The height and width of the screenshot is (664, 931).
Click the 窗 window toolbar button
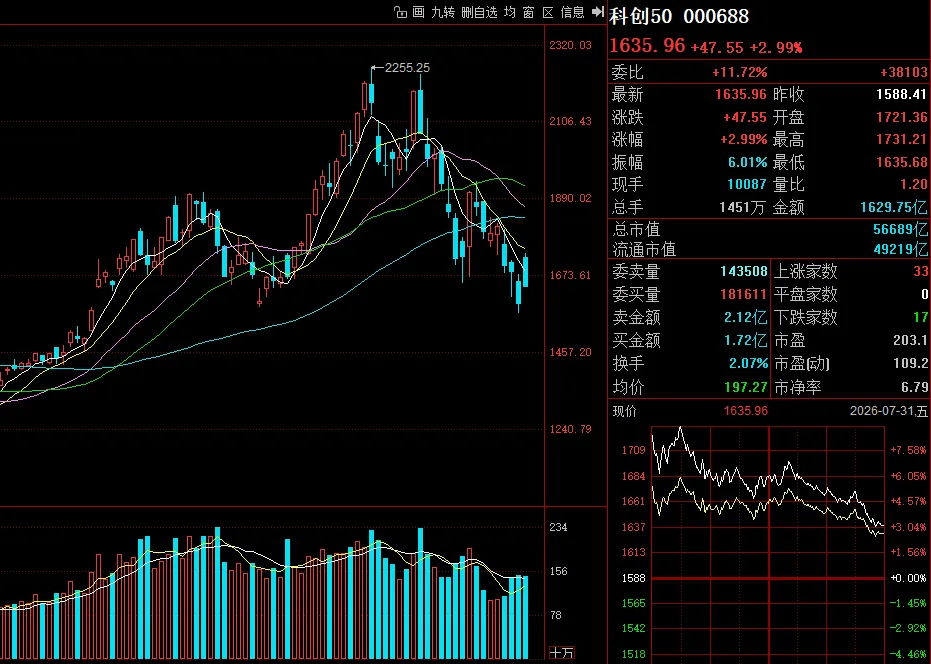528,12
